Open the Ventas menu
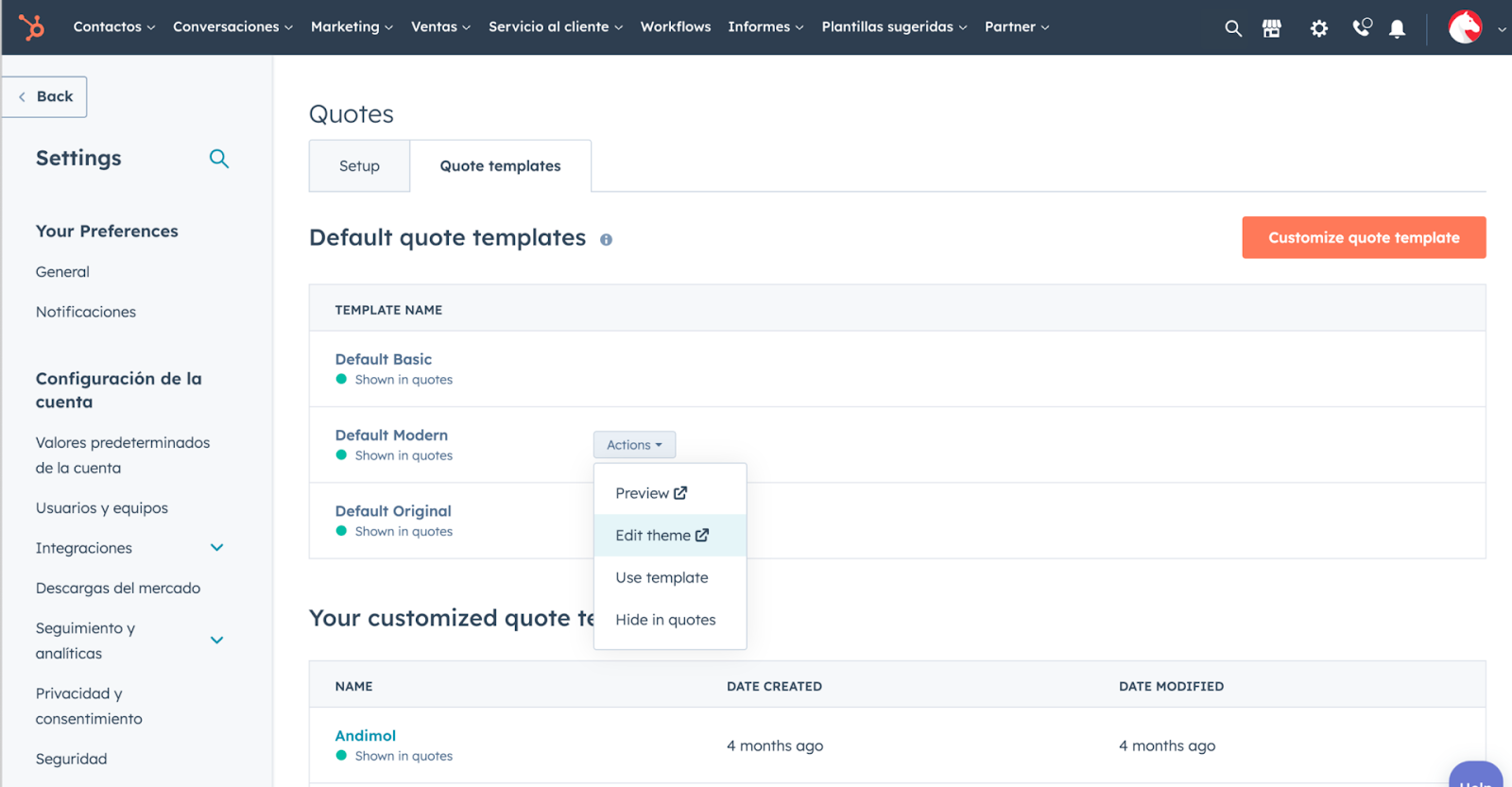 pos(440,27)
